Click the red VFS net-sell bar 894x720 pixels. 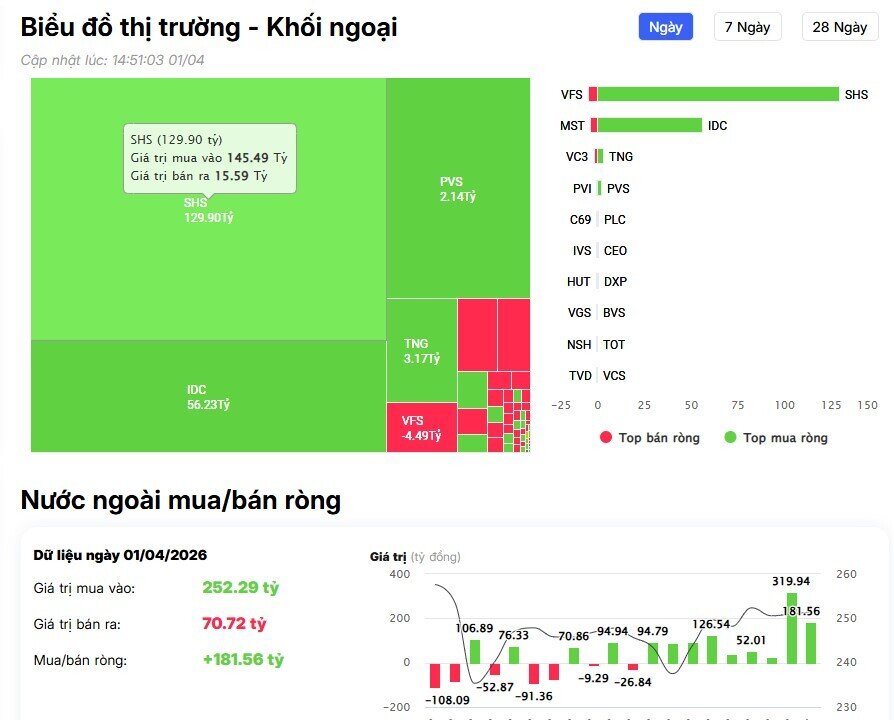(x=593, y=94)
